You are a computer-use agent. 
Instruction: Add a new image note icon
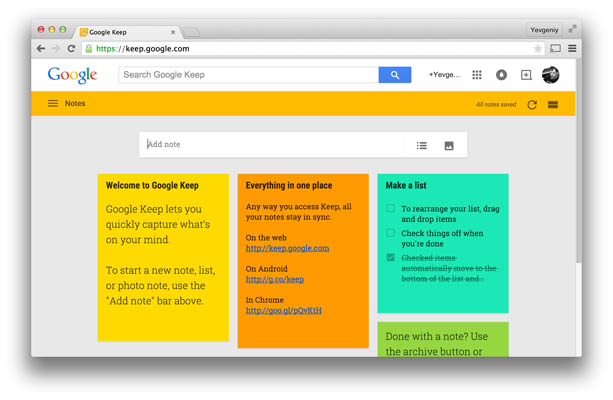coord(449,145)
